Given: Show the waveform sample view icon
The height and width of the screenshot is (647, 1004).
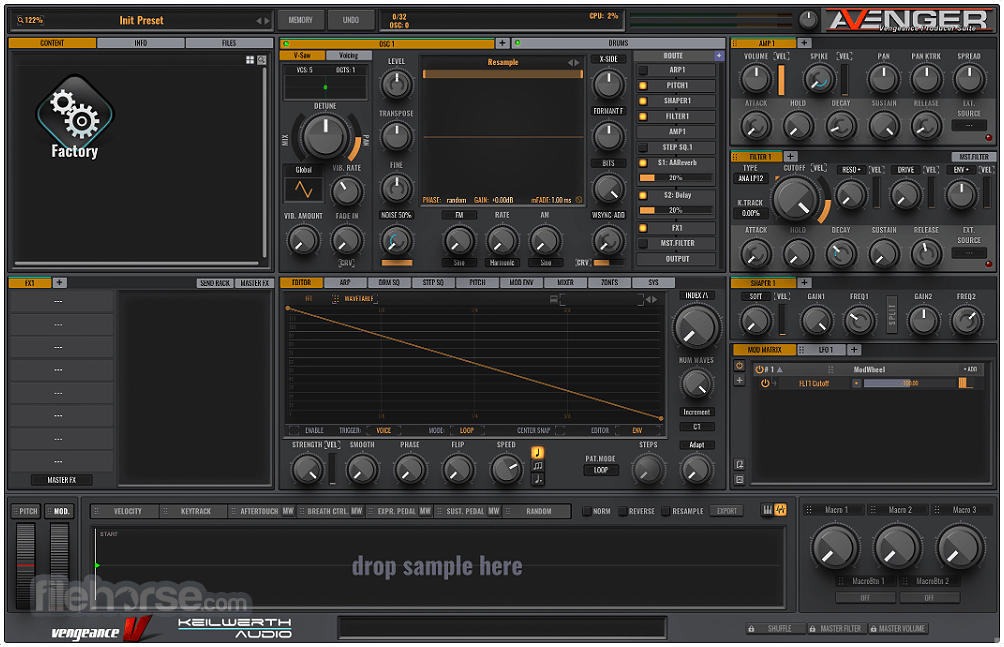Looking at the screenshot, I should 781,510.
